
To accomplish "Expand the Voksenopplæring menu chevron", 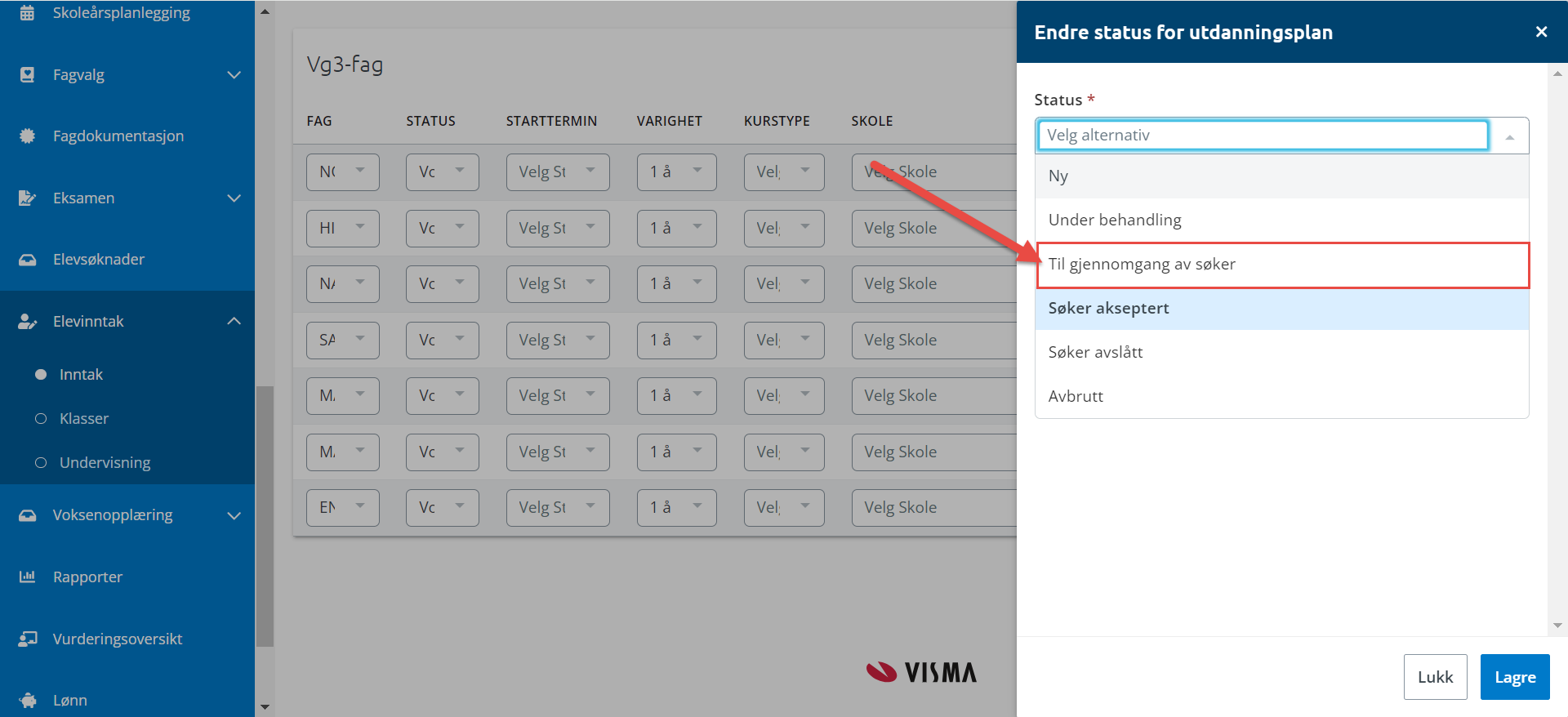I will pyautogui.click(x=234, y=515).
